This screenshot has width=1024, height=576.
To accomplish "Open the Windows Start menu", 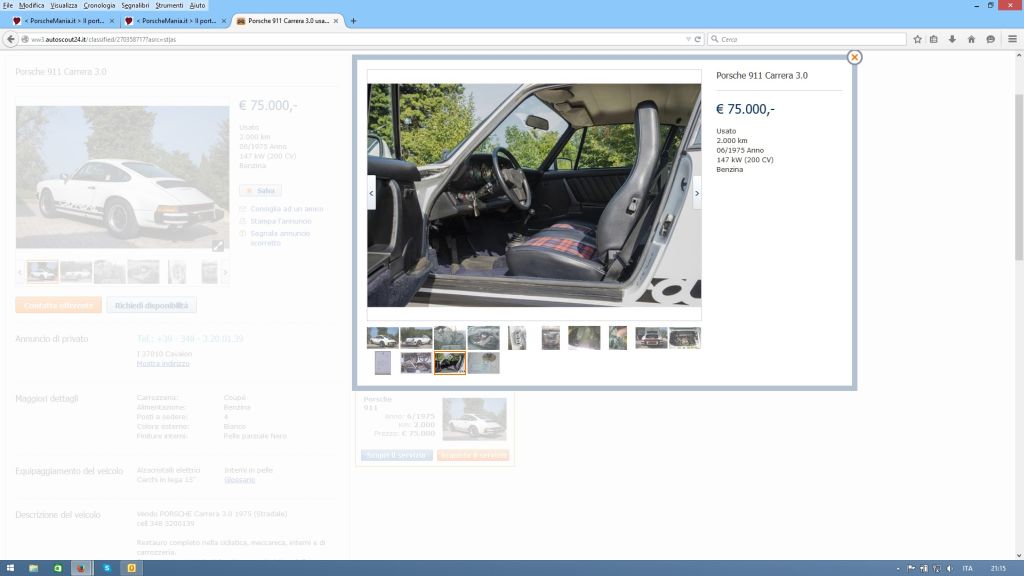I will coord(10,568).
